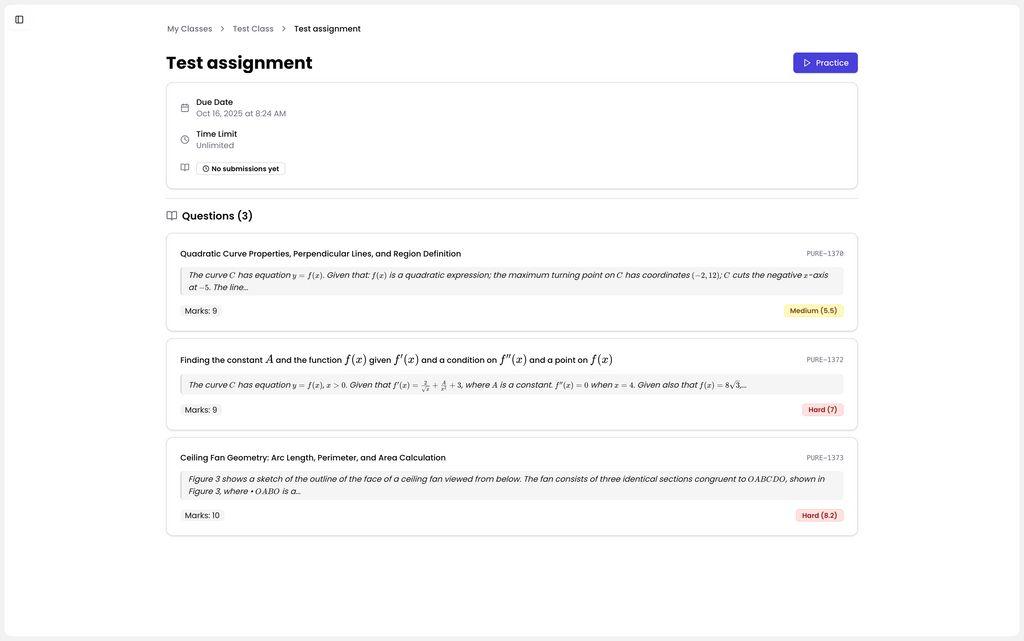Screen dimensions: 1024x641
Task: Click the calendar icon beside Due Date
Action: point(185,108)
